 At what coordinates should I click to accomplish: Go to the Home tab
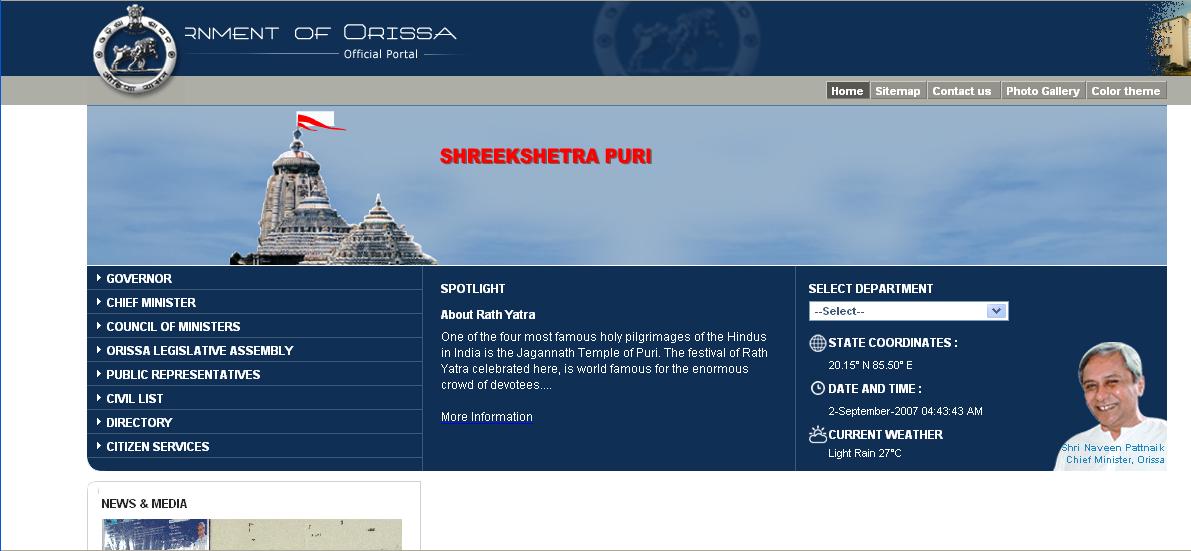(x=847, y=91)
